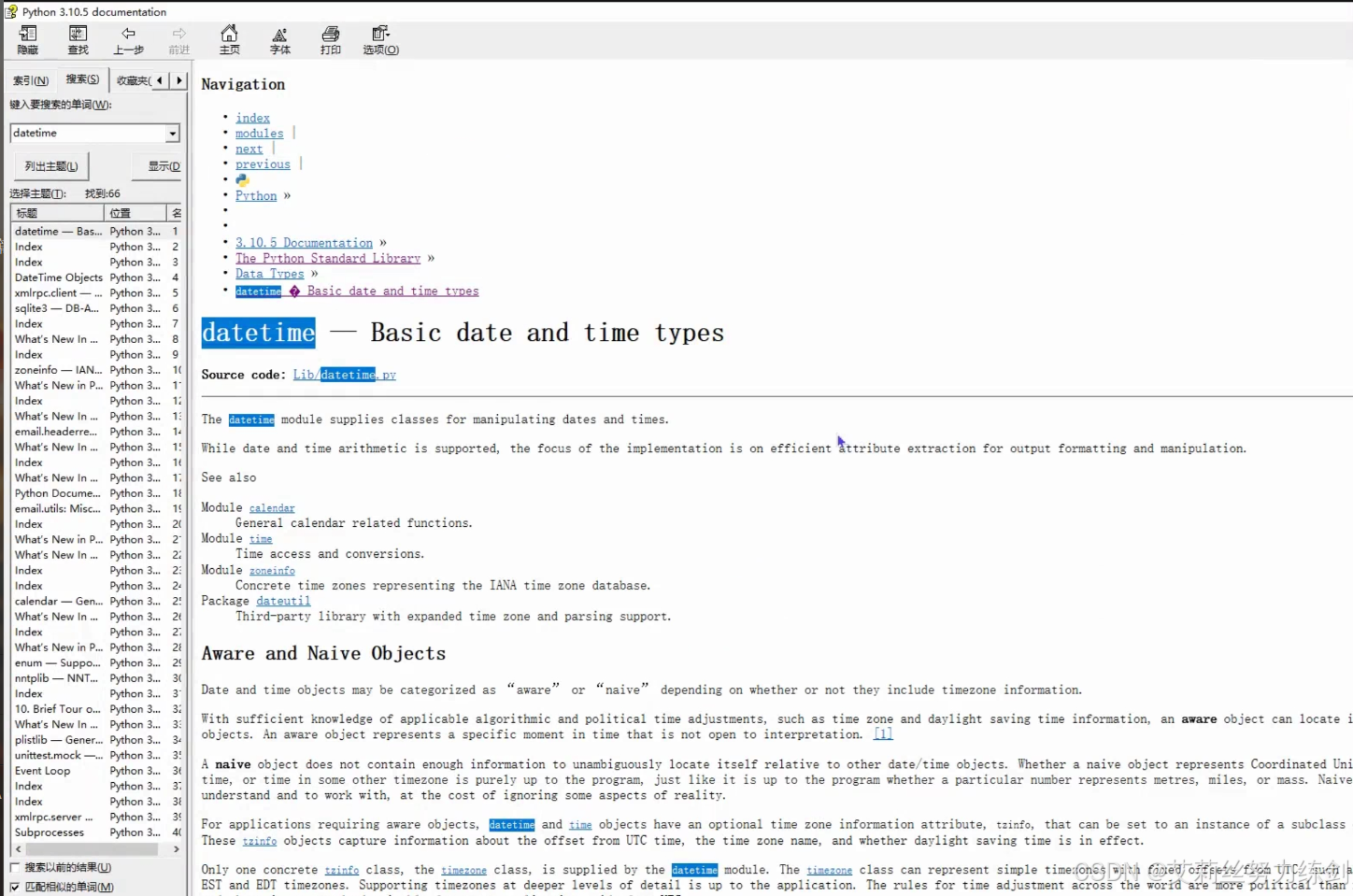The height and width of the screenshot is (896, 1353).
Task: Select 'DateTime Objects' result row
Action: tap(96, 277)
